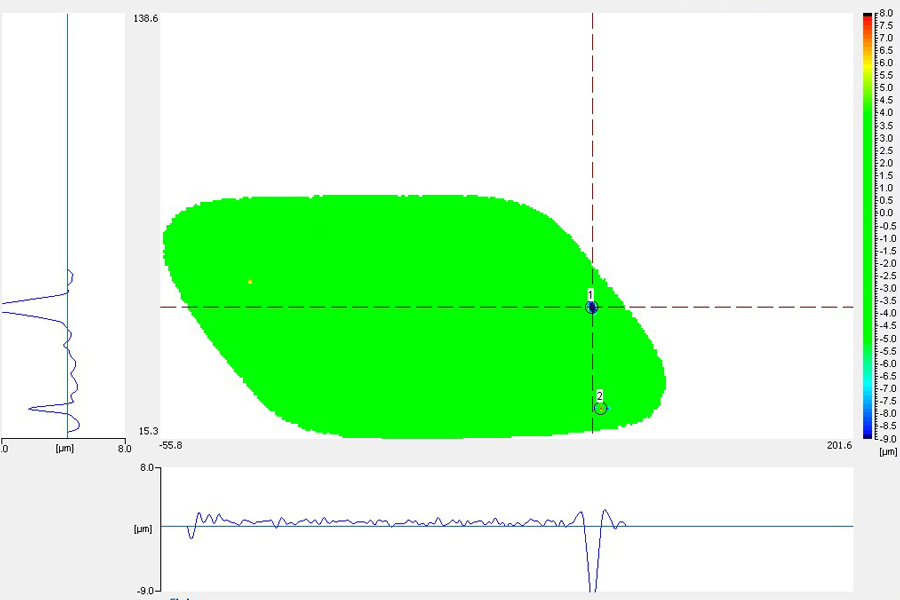The width and height of the screenshot is (900, 600).
Task: Click the X-axis minimum value -55.8
Action: pos(171,445)
